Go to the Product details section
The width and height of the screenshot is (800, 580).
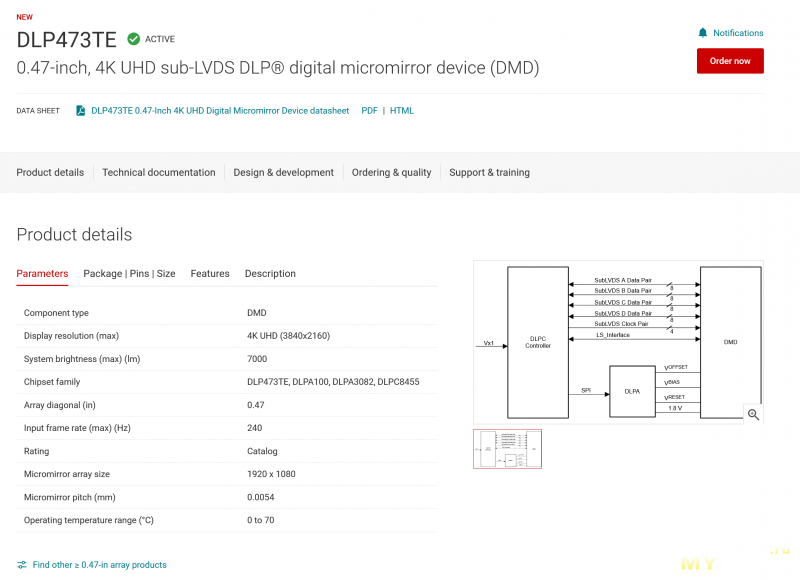[x=50, y=172]
